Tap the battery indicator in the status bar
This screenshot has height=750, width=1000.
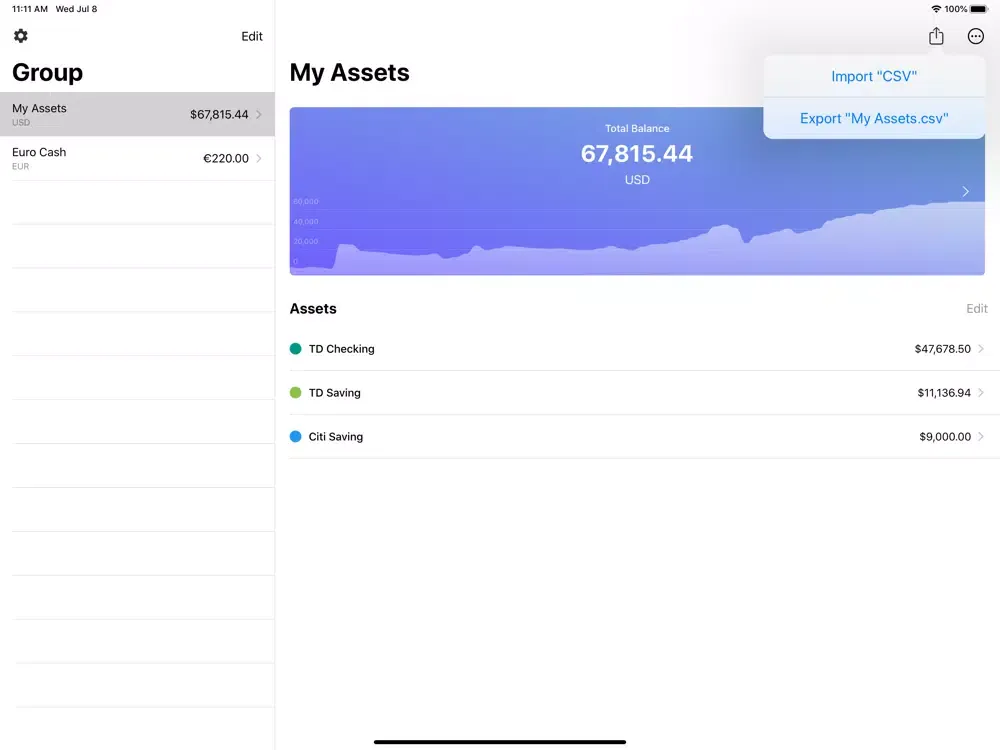point(978,9)
